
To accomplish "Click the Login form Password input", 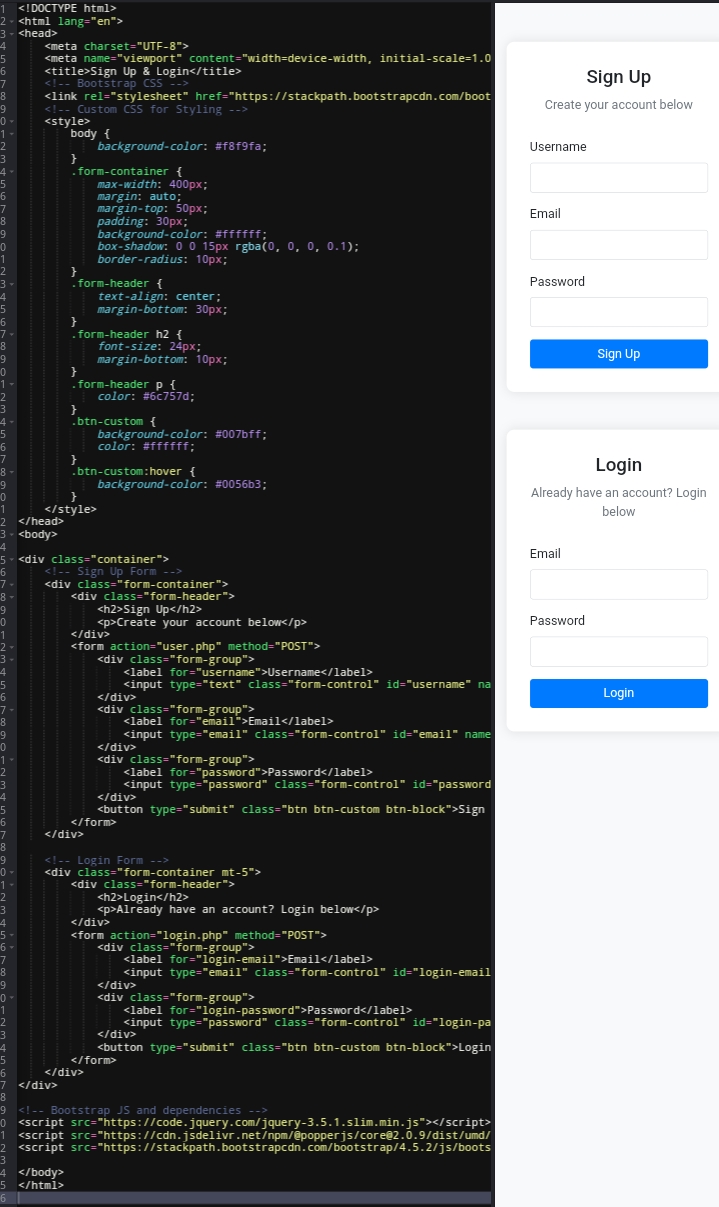I will pos(618,651).
